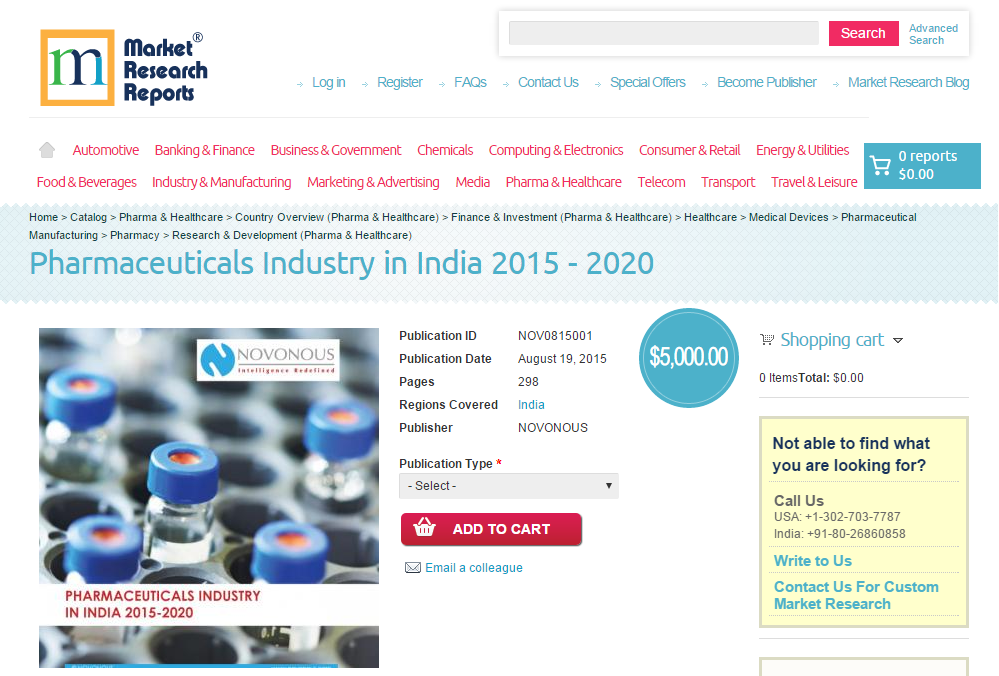This screenshot has height=676, width=999.
Task: Click the Search button
Action: click(863, 33)
